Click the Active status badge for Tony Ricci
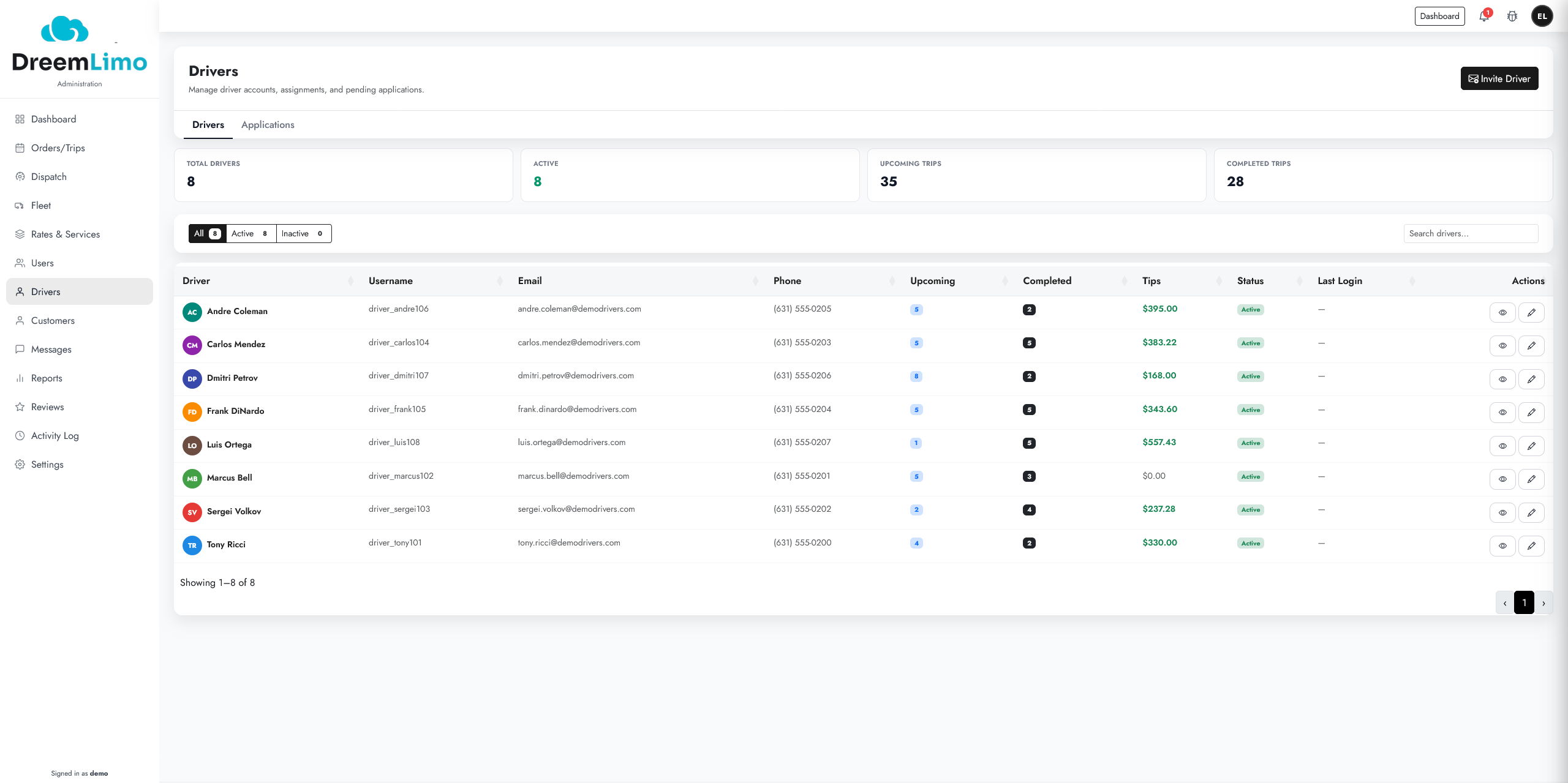1568x783 pixels. (1250, 543)
